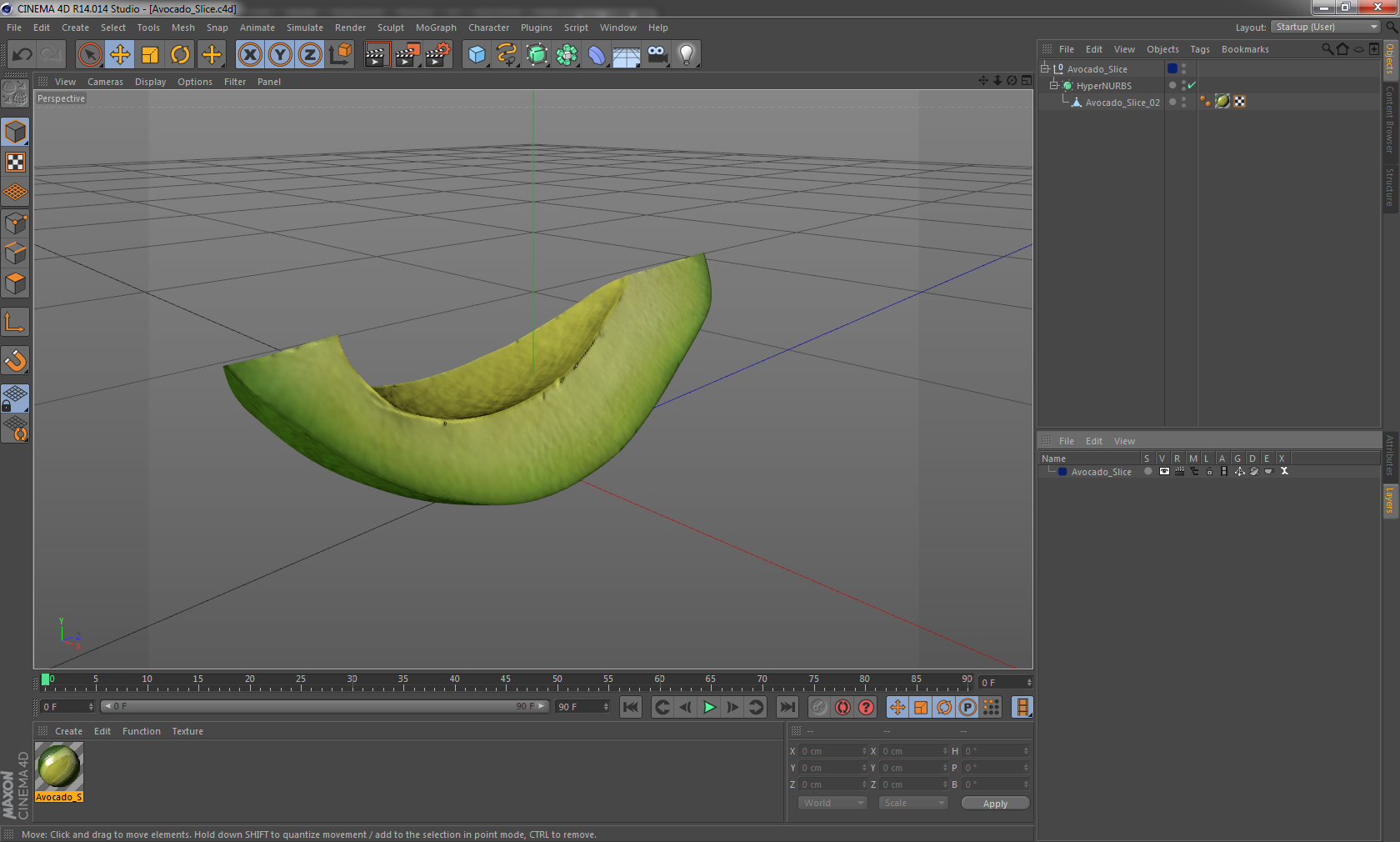The height and width of the screenshot is (842, 1400).
Task: Enable the Axis tool
Action: [15, 322]
